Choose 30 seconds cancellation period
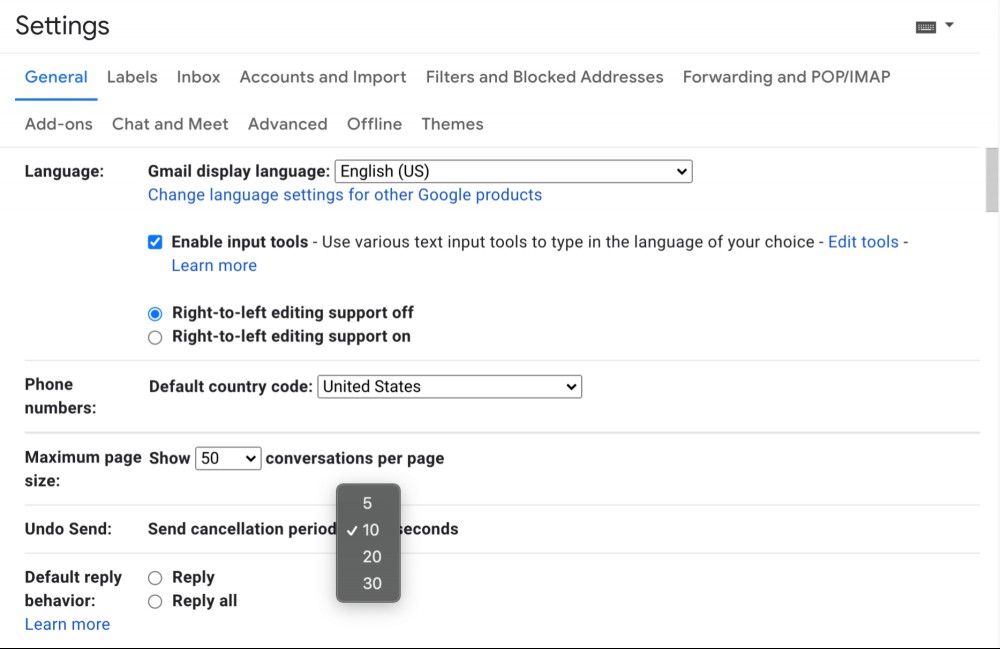Screen dimensions: 1000x649 pos(368,584)
